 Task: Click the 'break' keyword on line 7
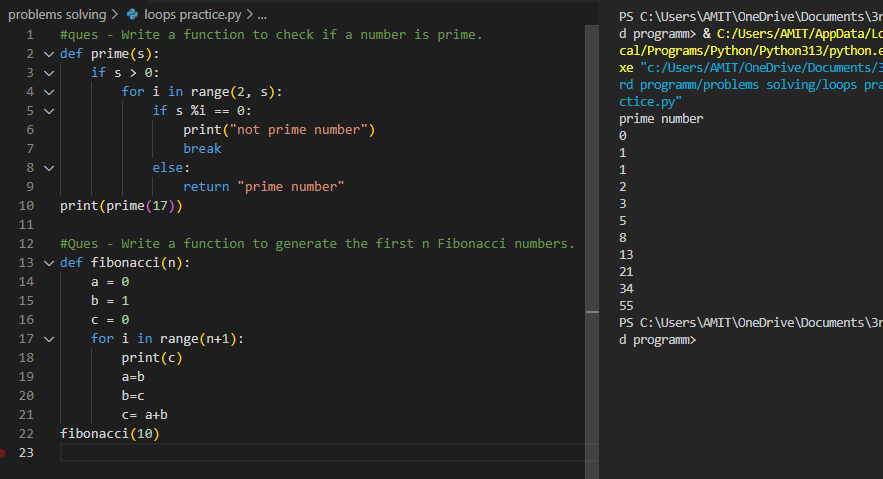click(x=202, y=149)
